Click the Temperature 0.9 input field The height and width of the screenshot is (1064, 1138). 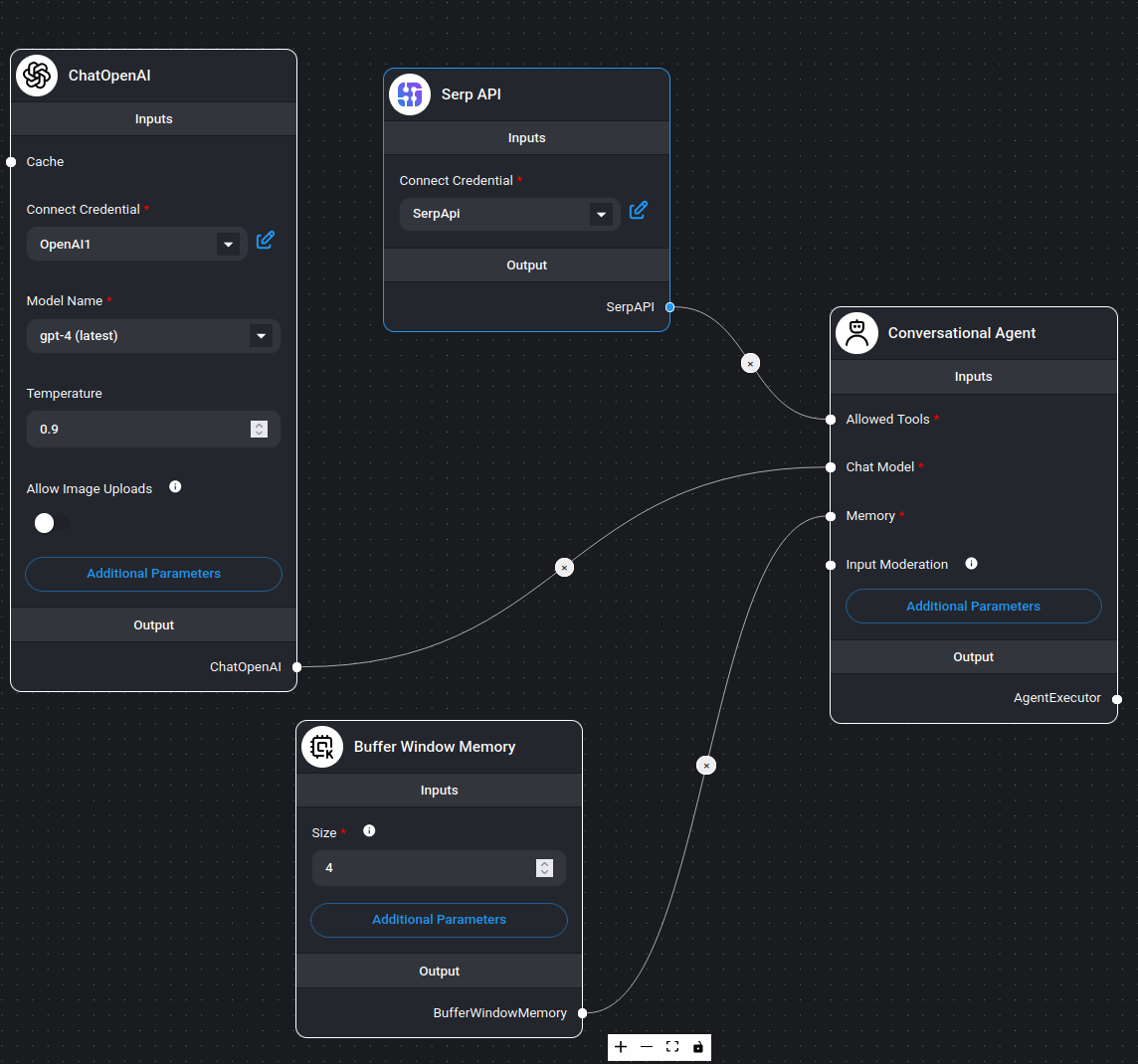[x=154, y=430]
